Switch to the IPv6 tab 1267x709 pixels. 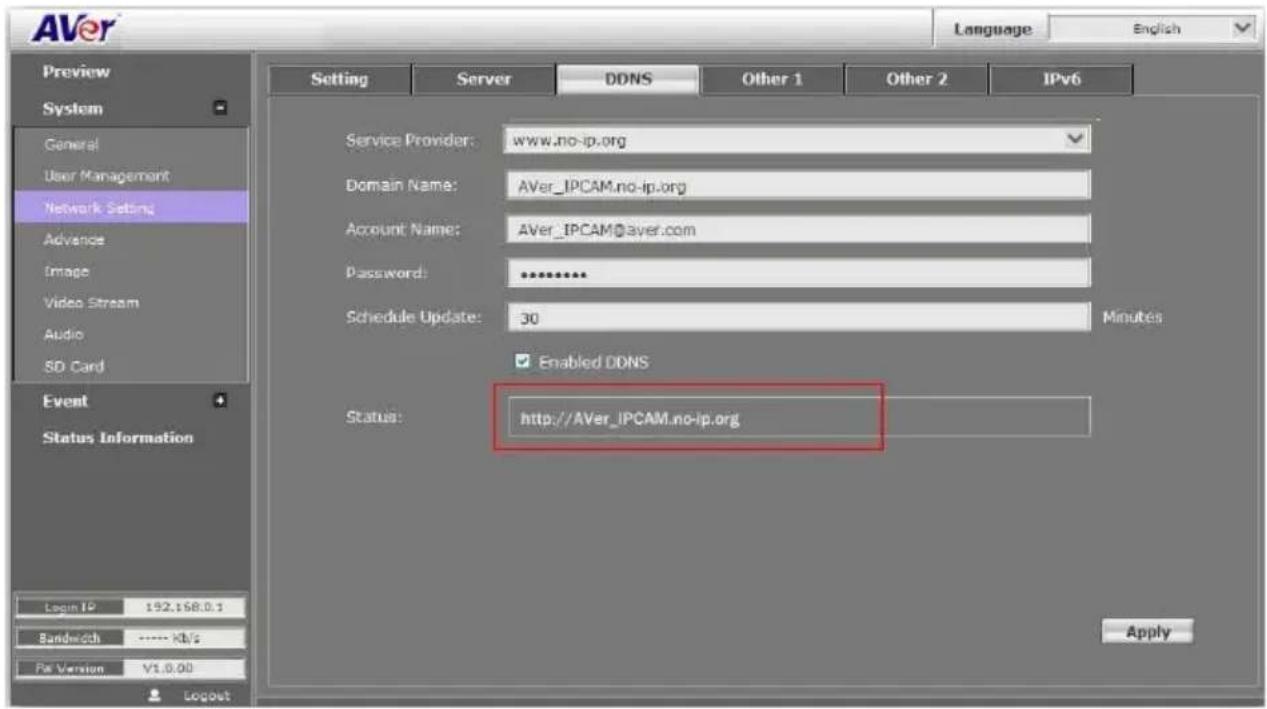[x=1061, y=80]
